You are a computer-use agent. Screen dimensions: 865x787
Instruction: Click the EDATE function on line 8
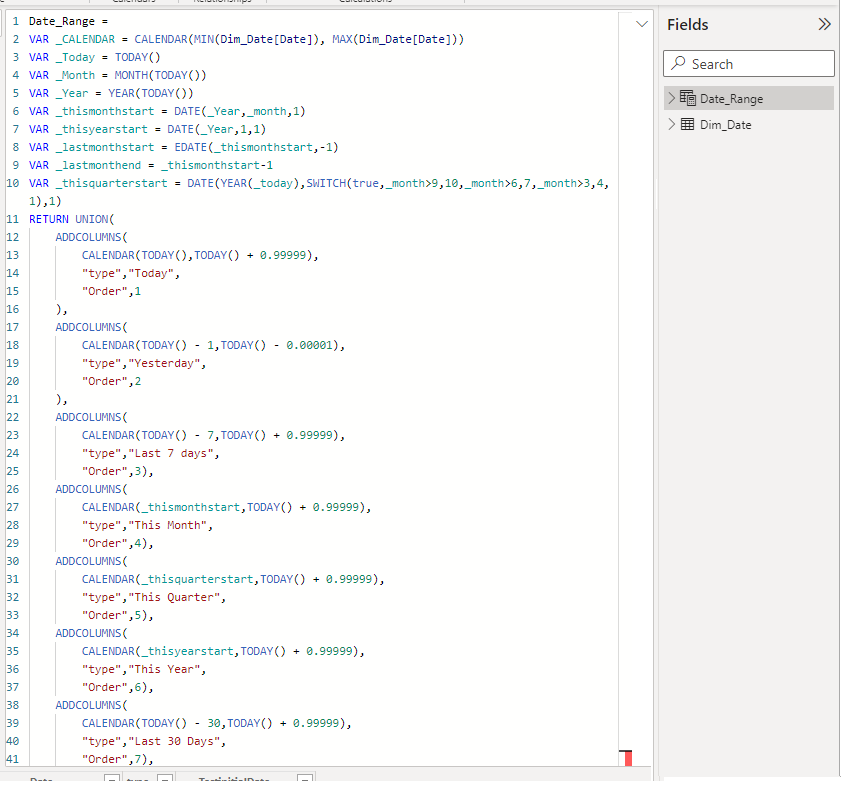(x=190, y=147)
